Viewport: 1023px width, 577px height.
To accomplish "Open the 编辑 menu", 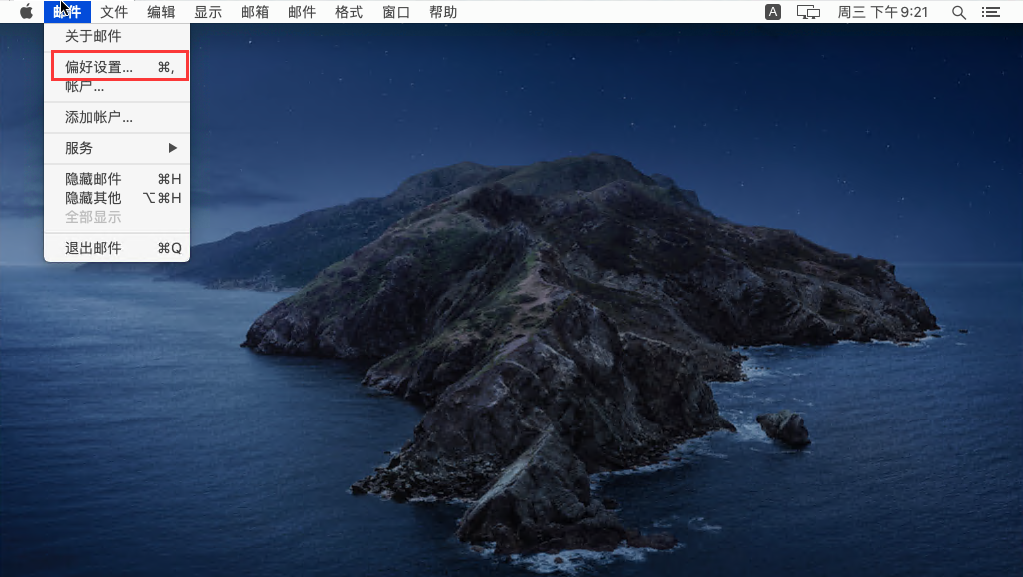I will [x=161, y=12].
